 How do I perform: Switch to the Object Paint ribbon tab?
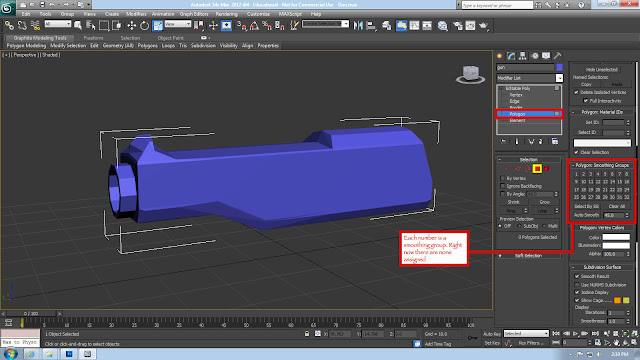tap(171, 38)
